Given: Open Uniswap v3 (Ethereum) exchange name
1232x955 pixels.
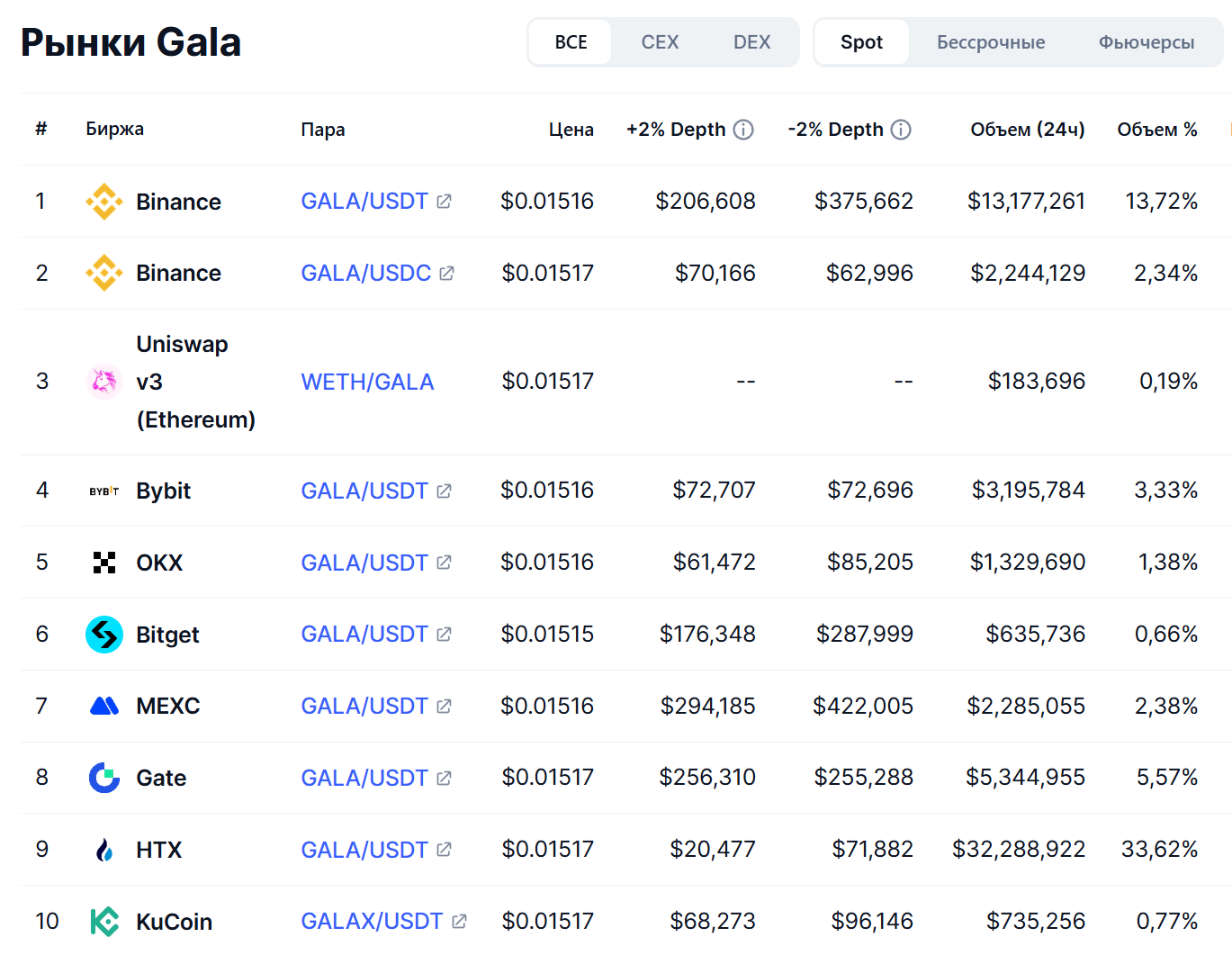Looking at the screenshot, I should click(195, 382).
